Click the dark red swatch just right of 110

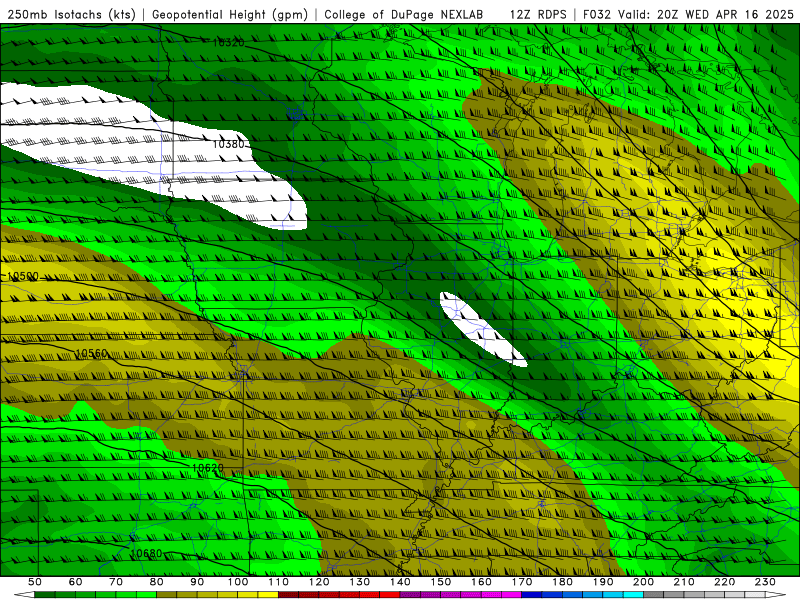tap(289, 595)
